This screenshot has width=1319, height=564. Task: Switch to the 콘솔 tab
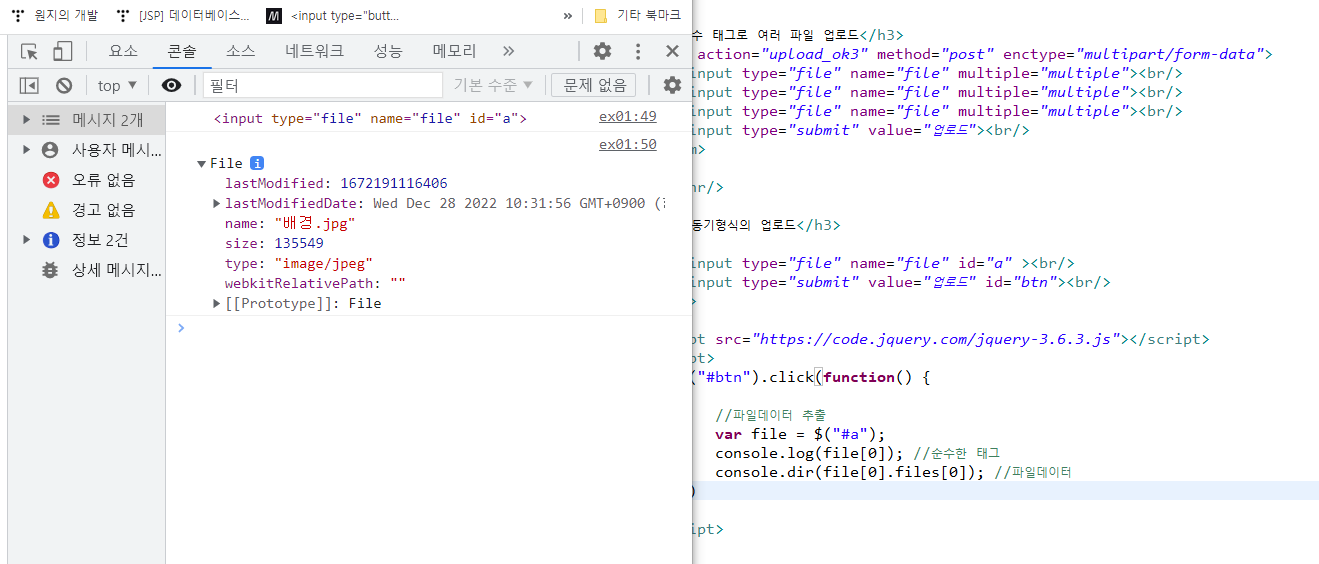(x=182, y=51)
